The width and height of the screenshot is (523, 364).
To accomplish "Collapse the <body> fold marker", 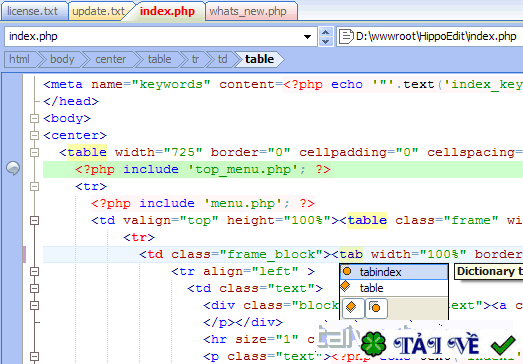I will coord(34,118).
